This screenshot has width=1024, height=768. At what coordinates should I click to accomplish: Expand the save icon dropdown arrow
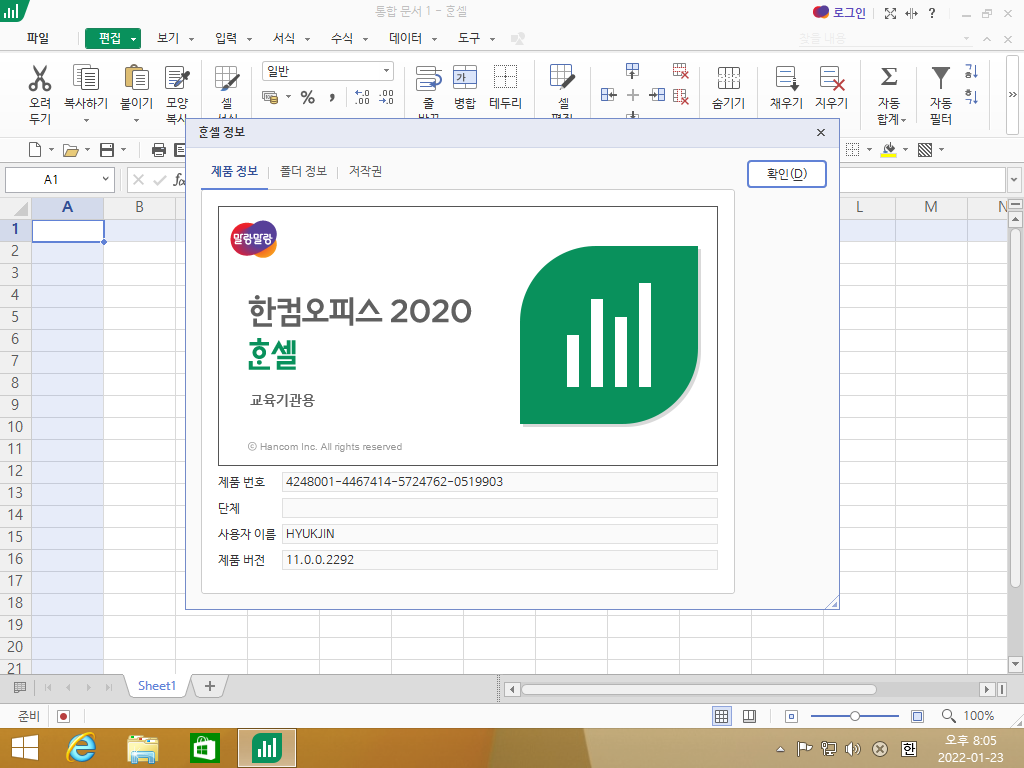[x=123, y=150]
